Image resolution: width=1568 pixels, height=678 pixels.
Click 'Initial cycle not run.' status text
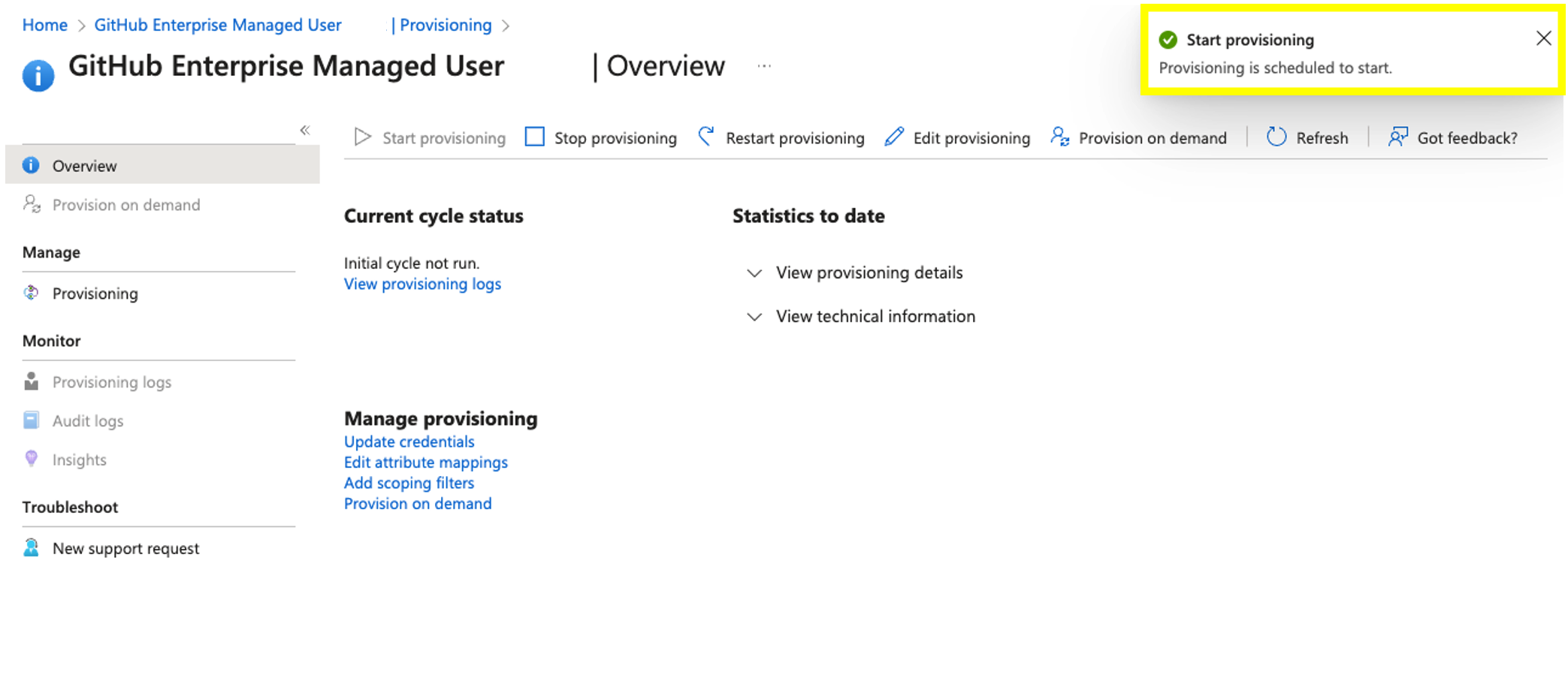(412, 264)
